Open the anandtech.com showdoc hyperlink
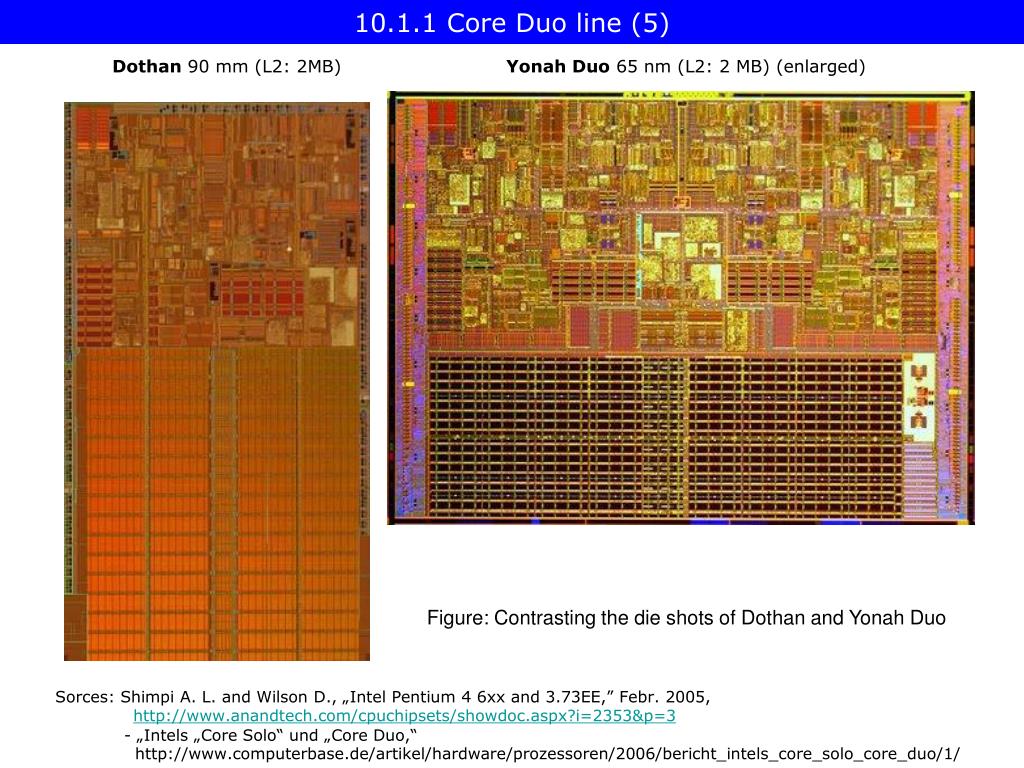 pyautogui.click(x=404, y=716)
